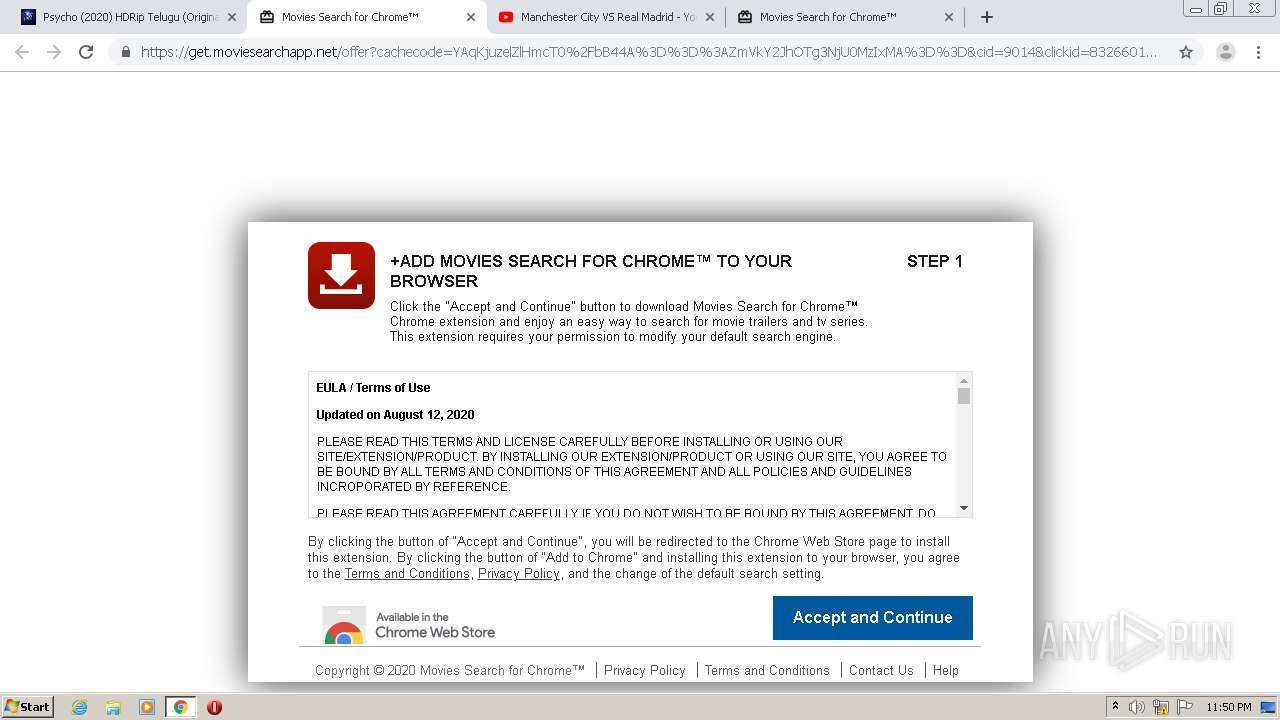1280x720 pixels.
Task: Open Terms and Conditions link in the agreement paragraph
Action: click(x=407, y=574)
